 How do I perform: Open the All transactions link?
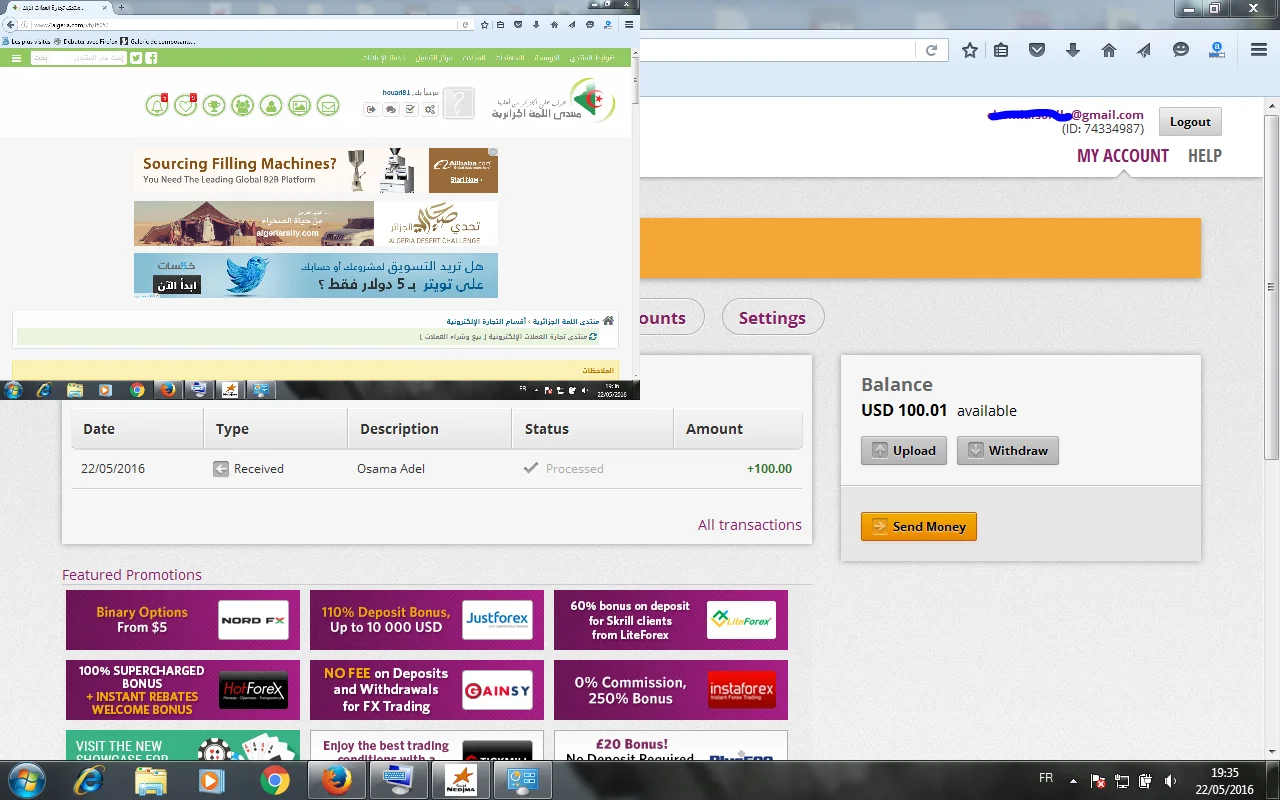[x=749, y=525]
